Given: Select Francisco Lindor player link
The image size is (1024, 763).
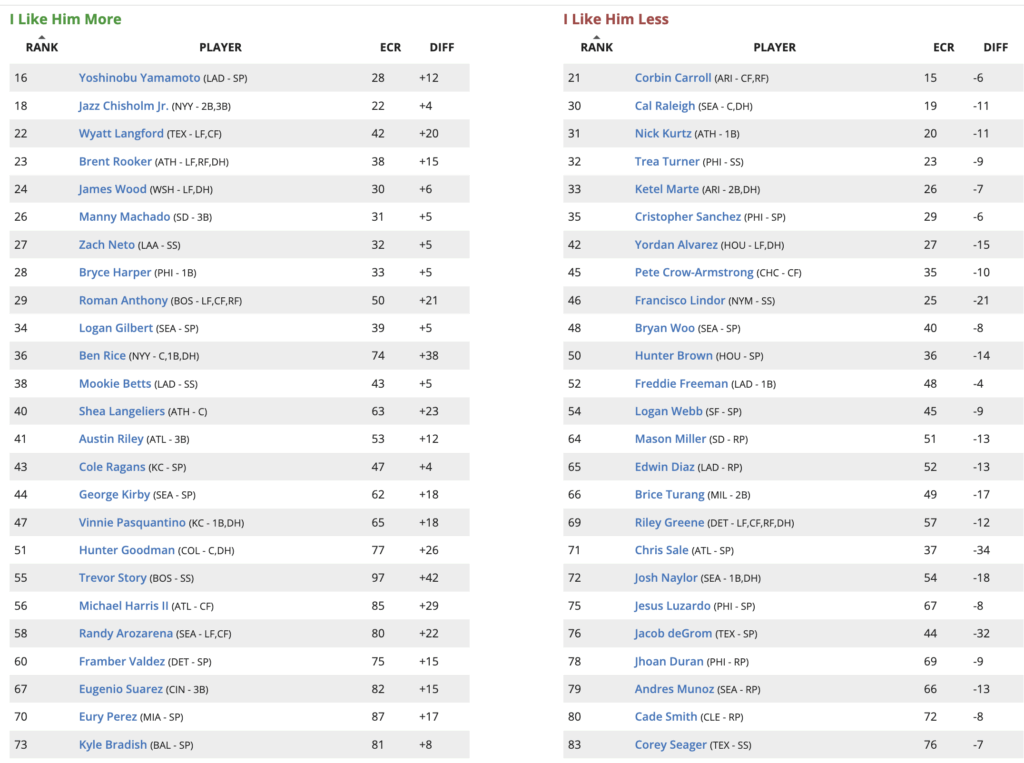Looking at the screenshot, I should coord(676,301).
